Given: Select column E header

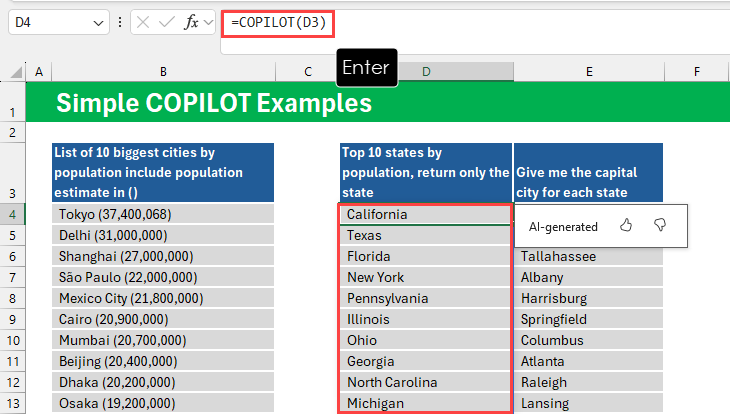Looking at the screenshot, I should [x=589, y=72].
